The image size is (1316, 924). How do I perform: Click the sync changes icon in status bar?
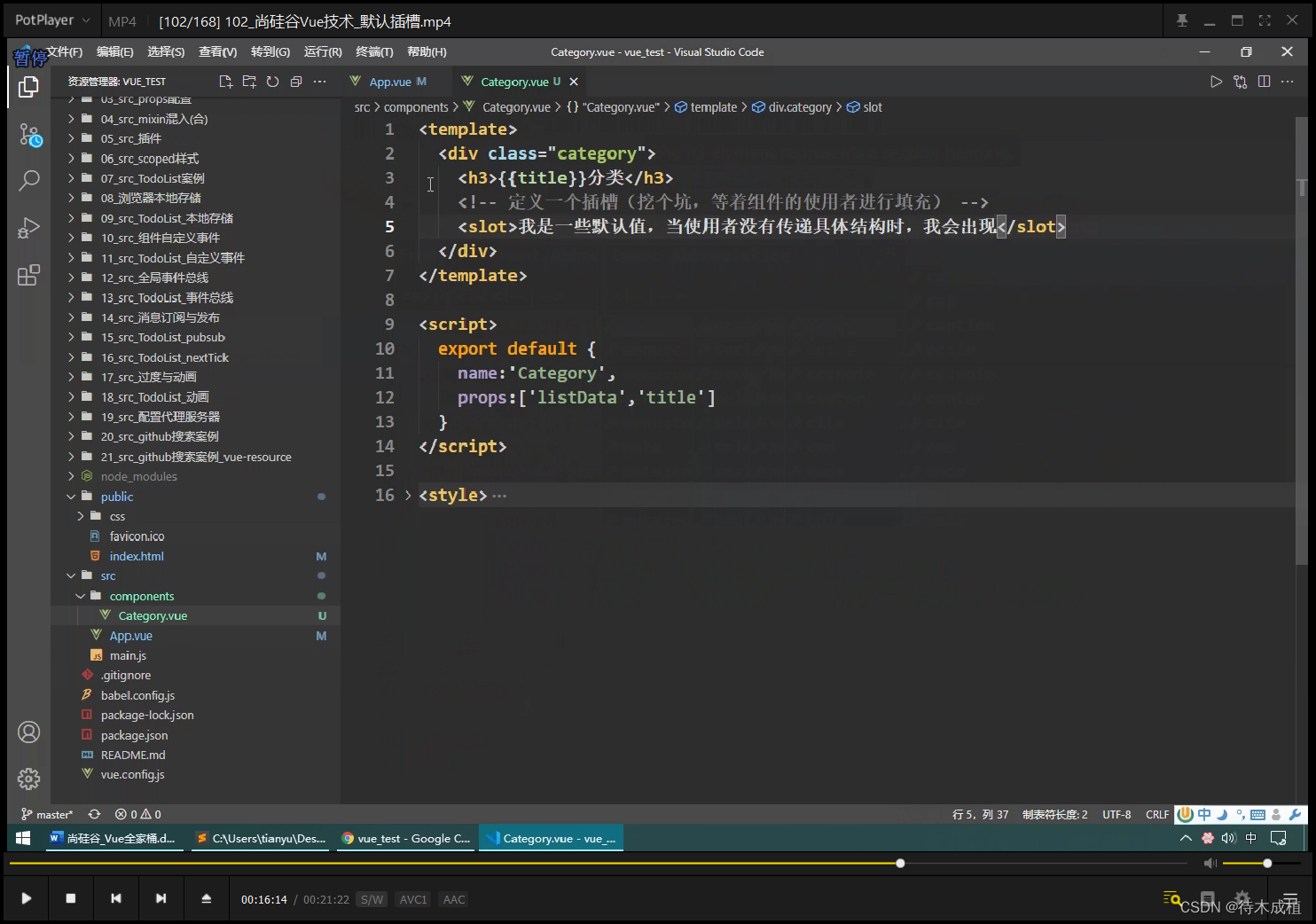coord(94,814)
